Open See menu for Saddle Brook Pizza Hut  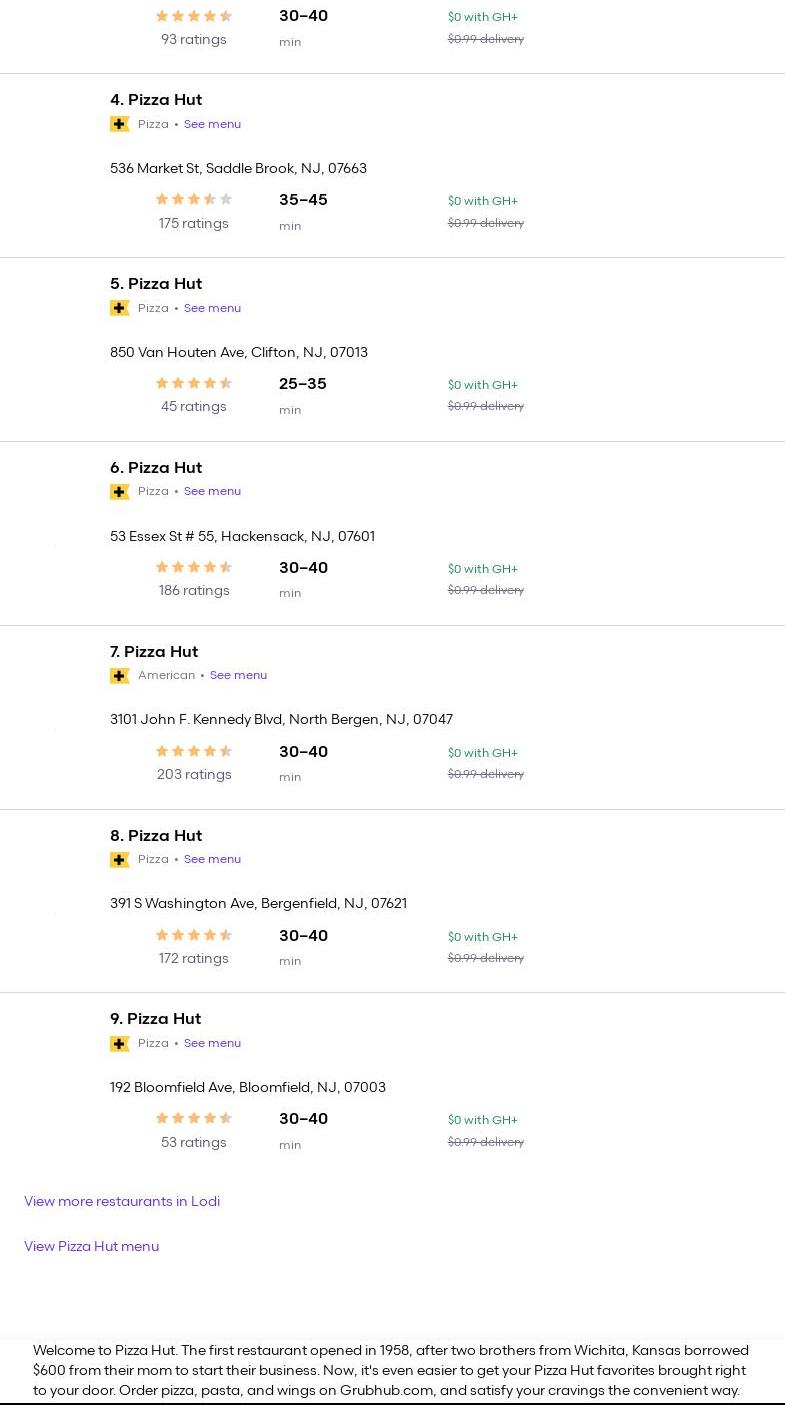tap(212, 124)
